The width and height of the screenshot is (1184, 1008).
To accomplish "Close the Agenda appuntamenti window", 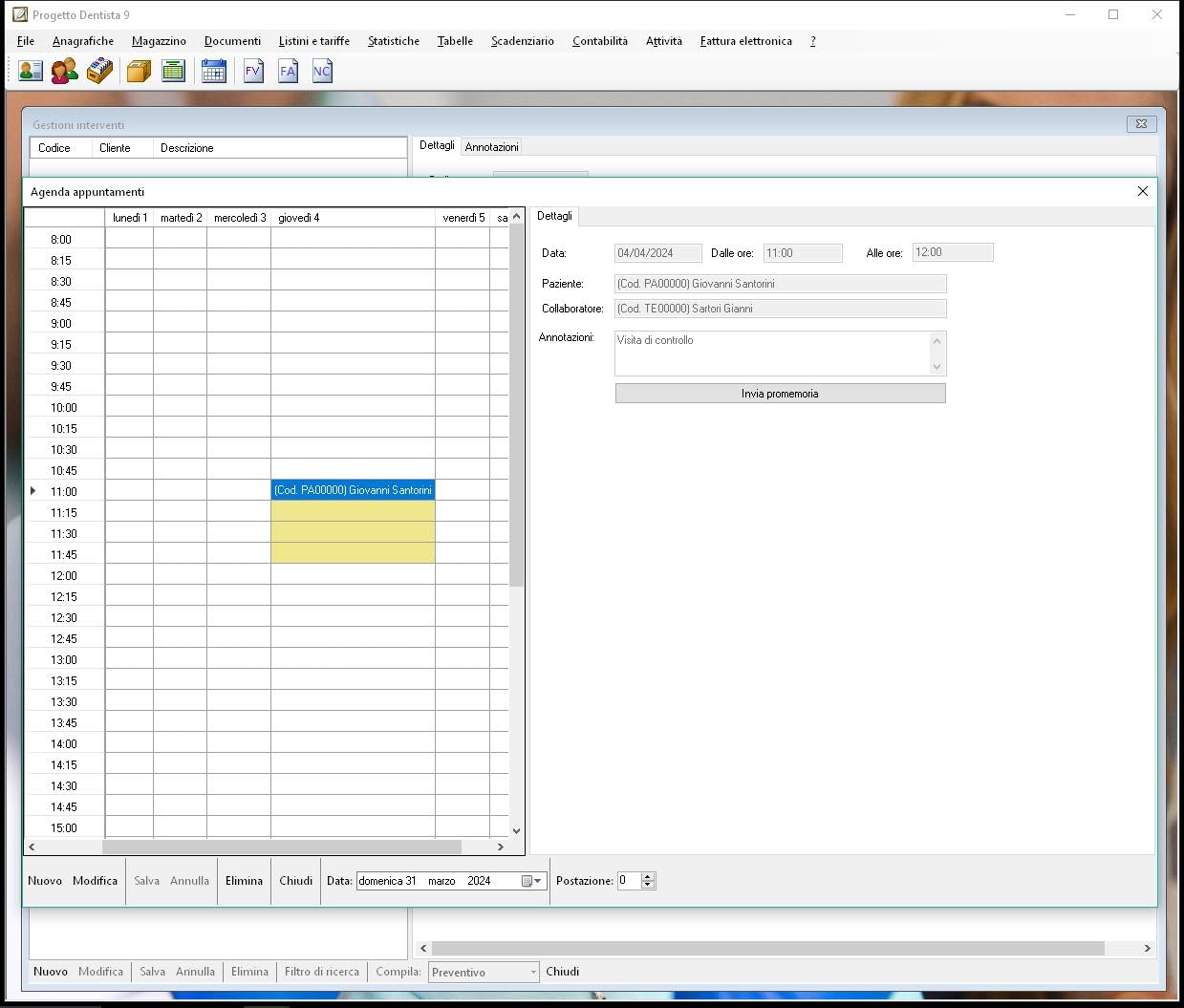I will [x=1142, y=191].
